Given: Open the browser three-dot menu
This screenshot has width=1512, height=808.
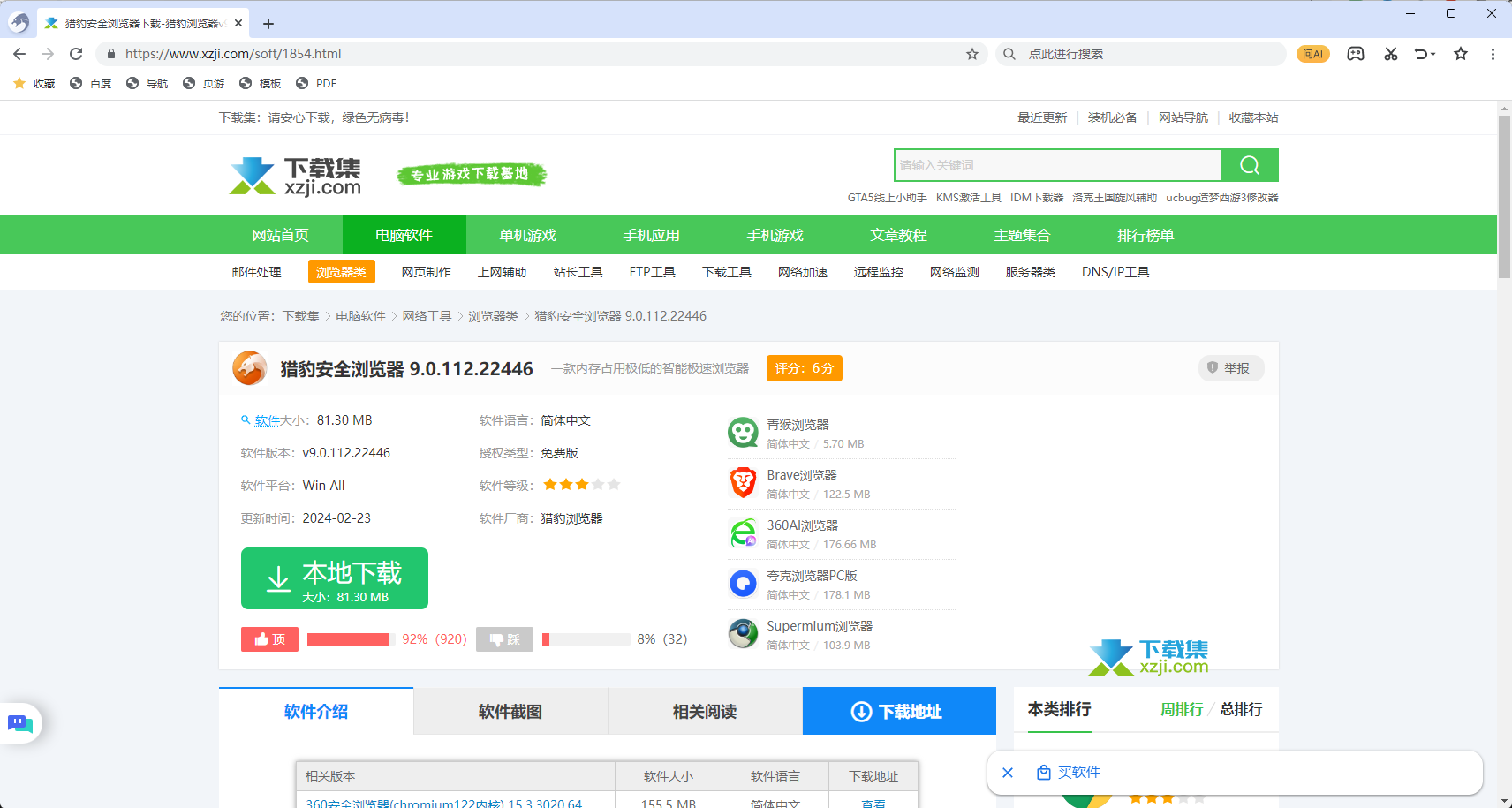Looking at the screenshot, I should 1493,54.
